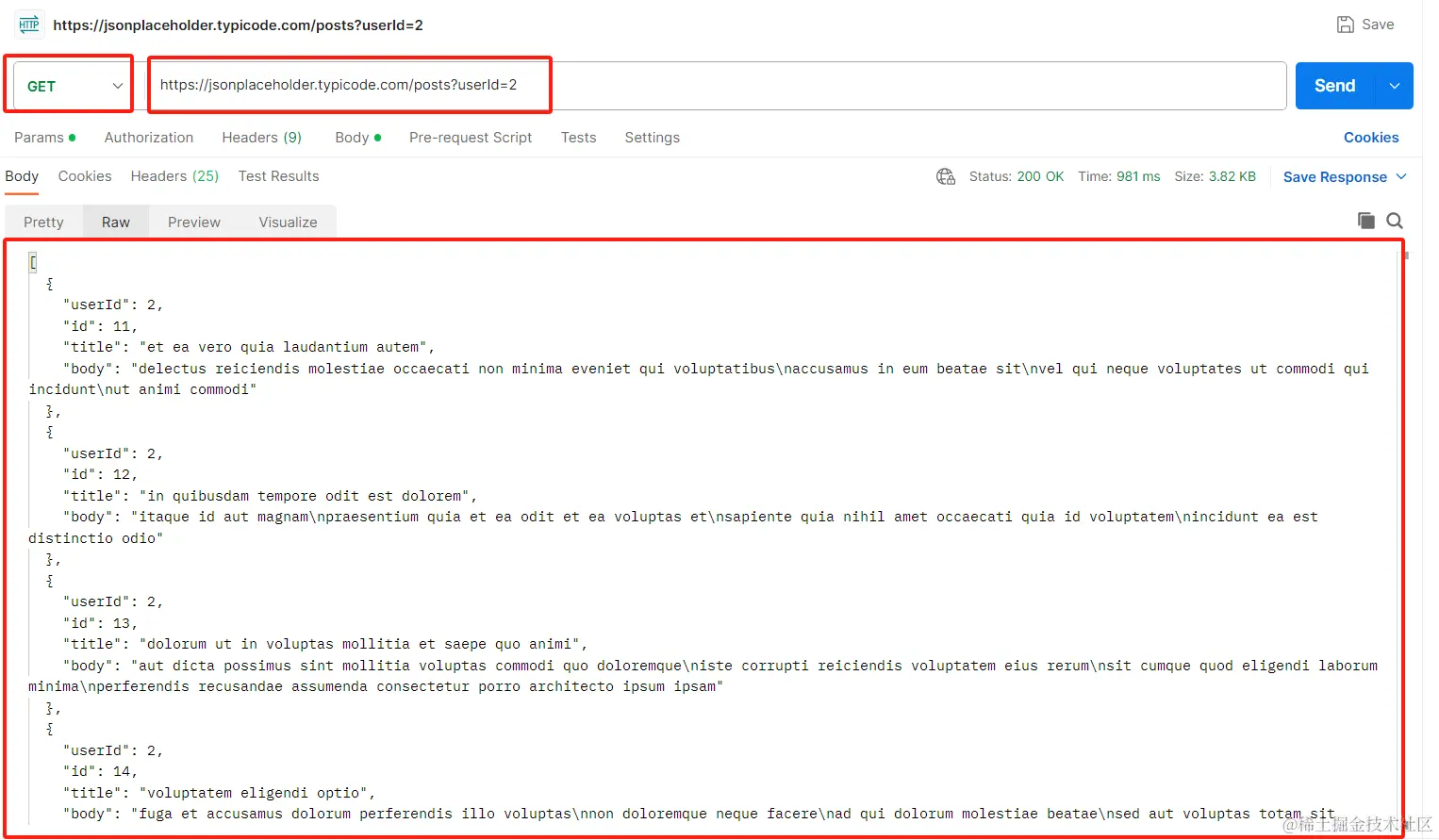Image resolution: width=1439 pixels, height=840 pixels.
Task: Open the Pre-request Script tab
Action: [x=471, y=138]
